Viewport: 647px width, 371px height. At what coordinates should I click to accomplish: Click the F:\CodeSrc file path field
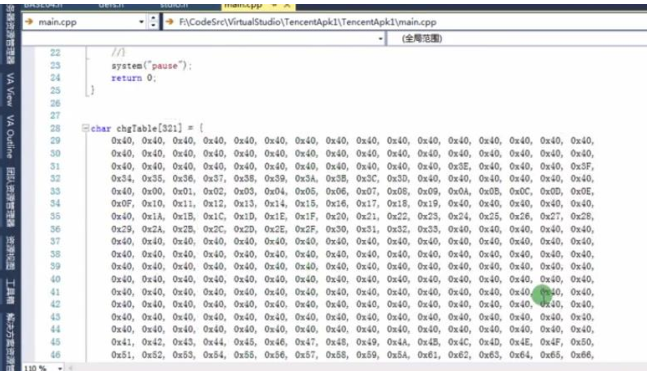coord(307,22)
